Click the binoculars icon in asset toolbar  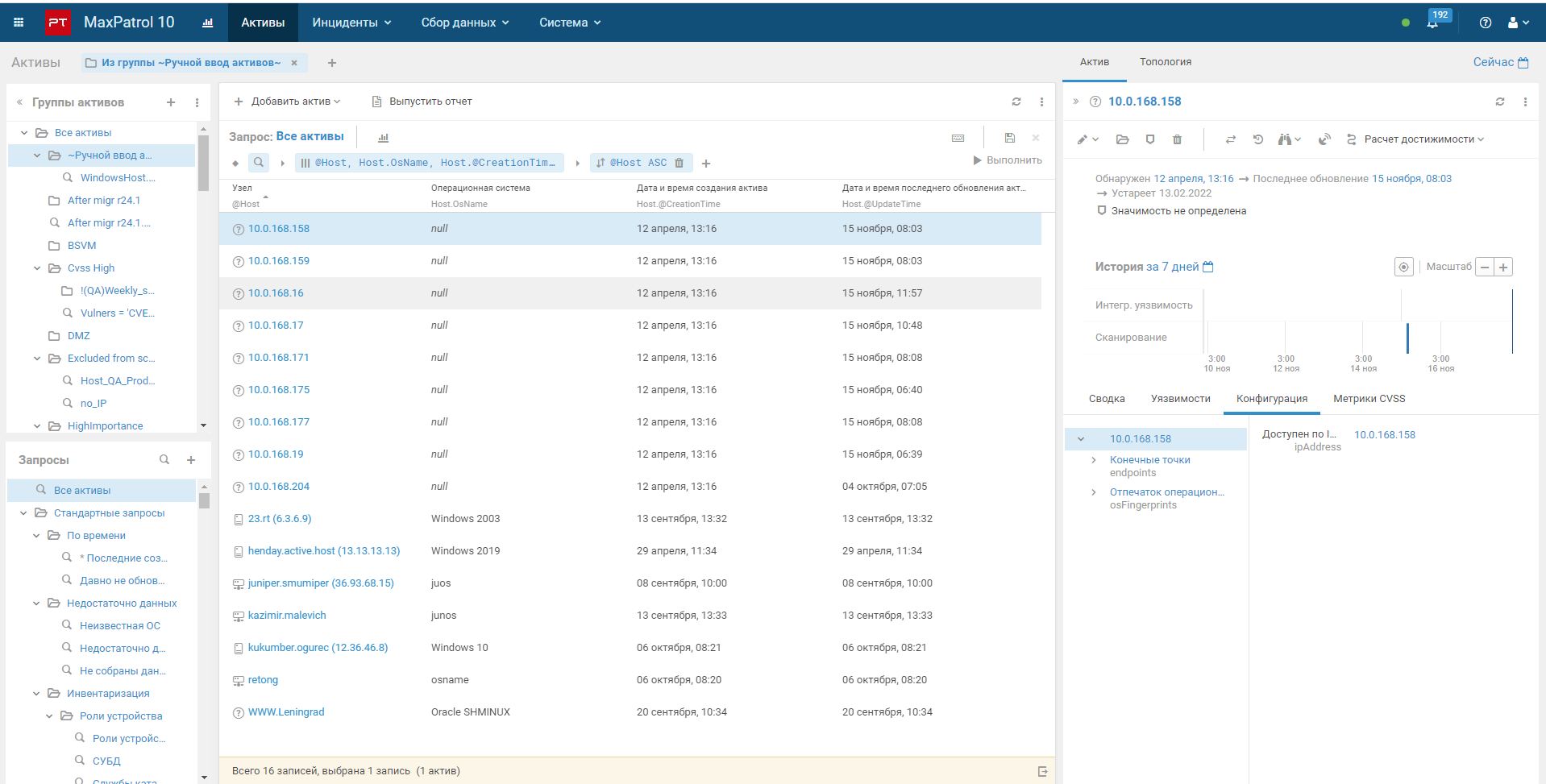point(1286,139)
